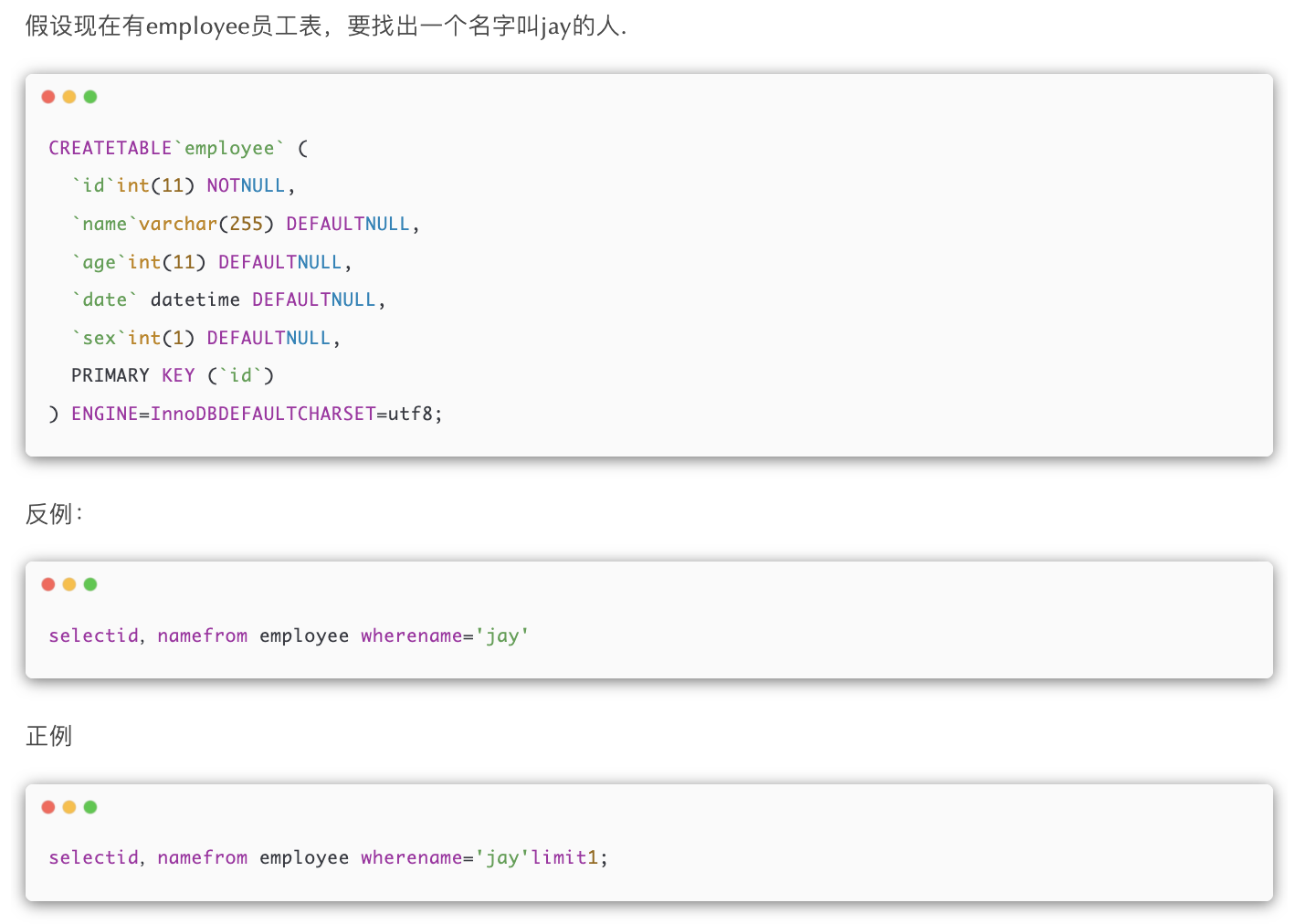
Task: Click red dot in code block under 反例
Action: pyautogui.click(x=48, y=584)
